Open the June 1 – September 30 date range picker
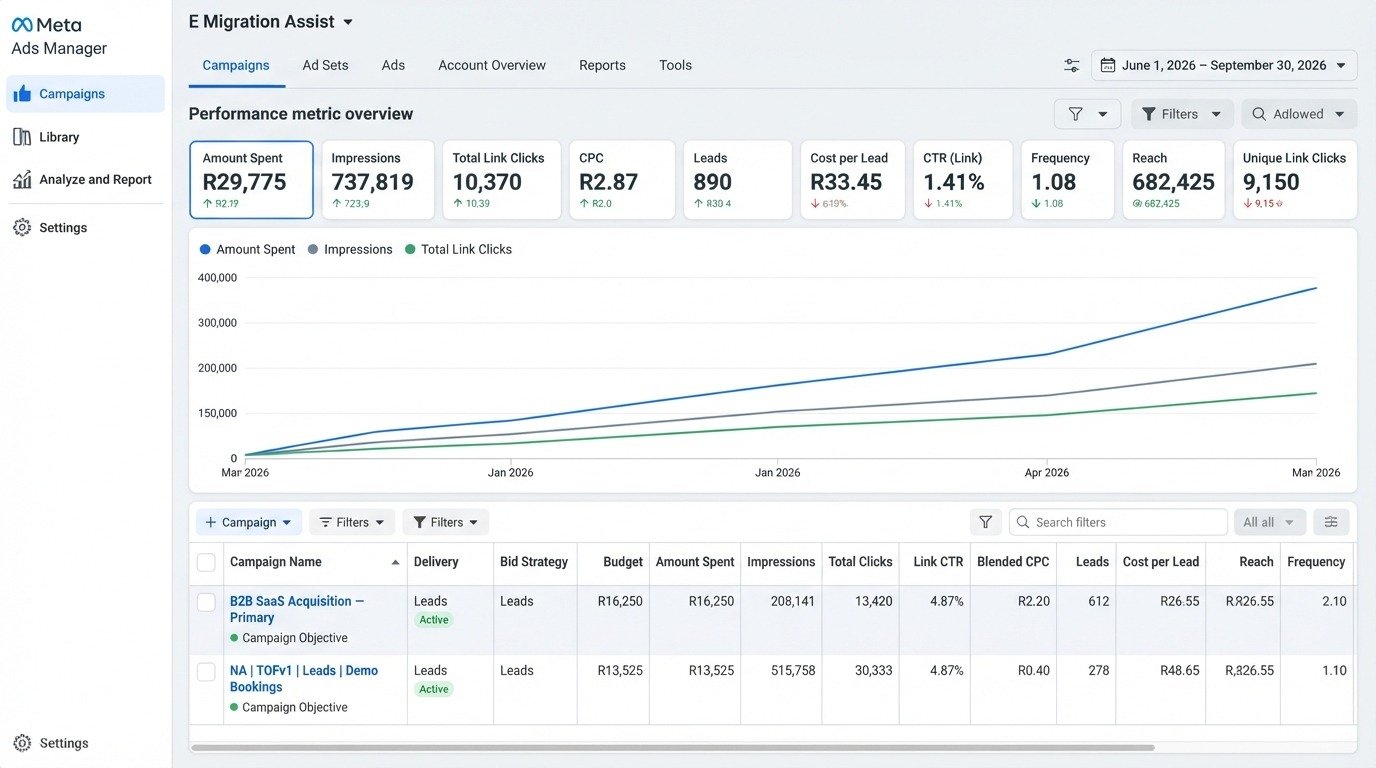Image resolution: width=1376 pixels, height=768 pixels. coord(1224,66)
